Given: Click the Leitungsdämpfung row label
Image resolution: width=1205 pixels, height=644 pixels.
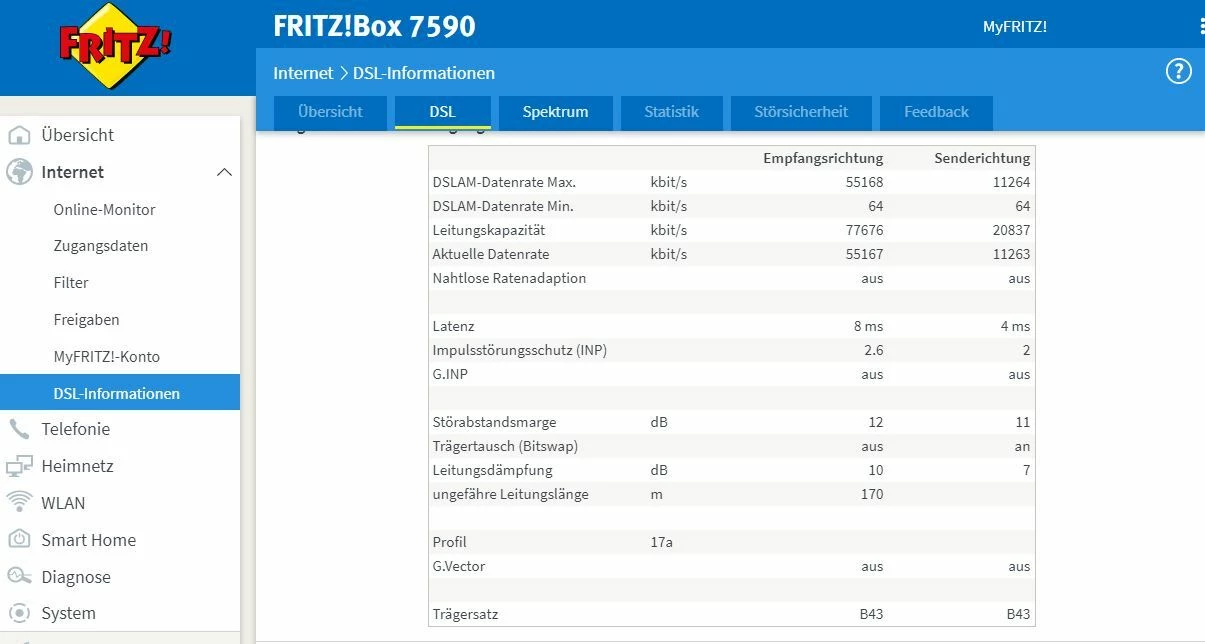Looking at the screenshot, I should [x=492, y=470].
